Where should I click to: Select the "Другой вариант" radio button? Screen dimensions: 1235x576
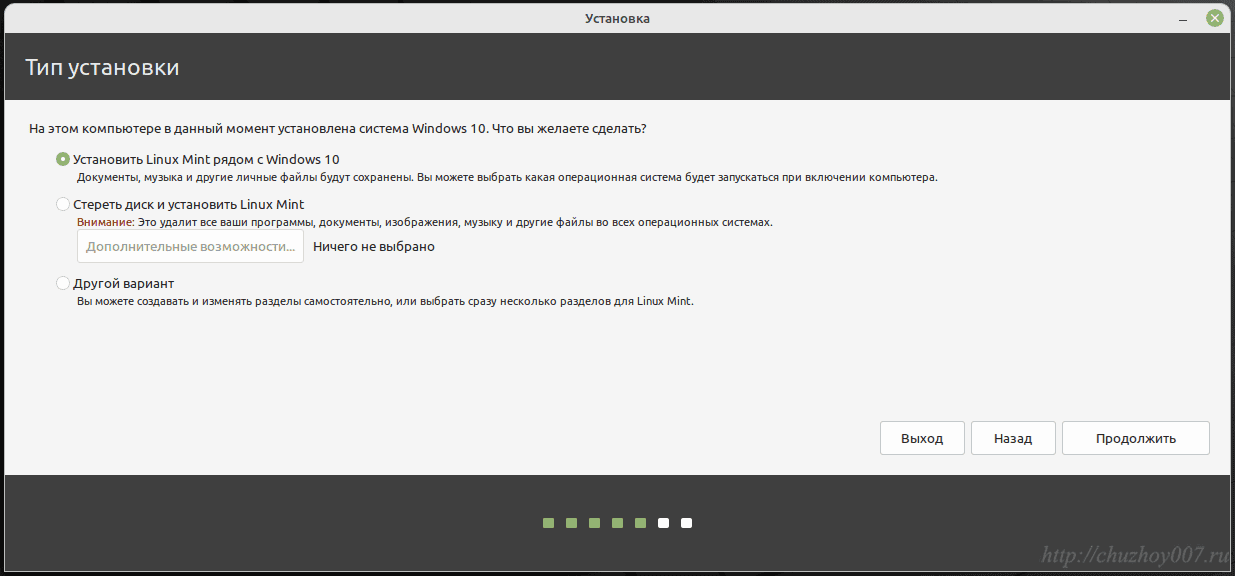point(63,283)
